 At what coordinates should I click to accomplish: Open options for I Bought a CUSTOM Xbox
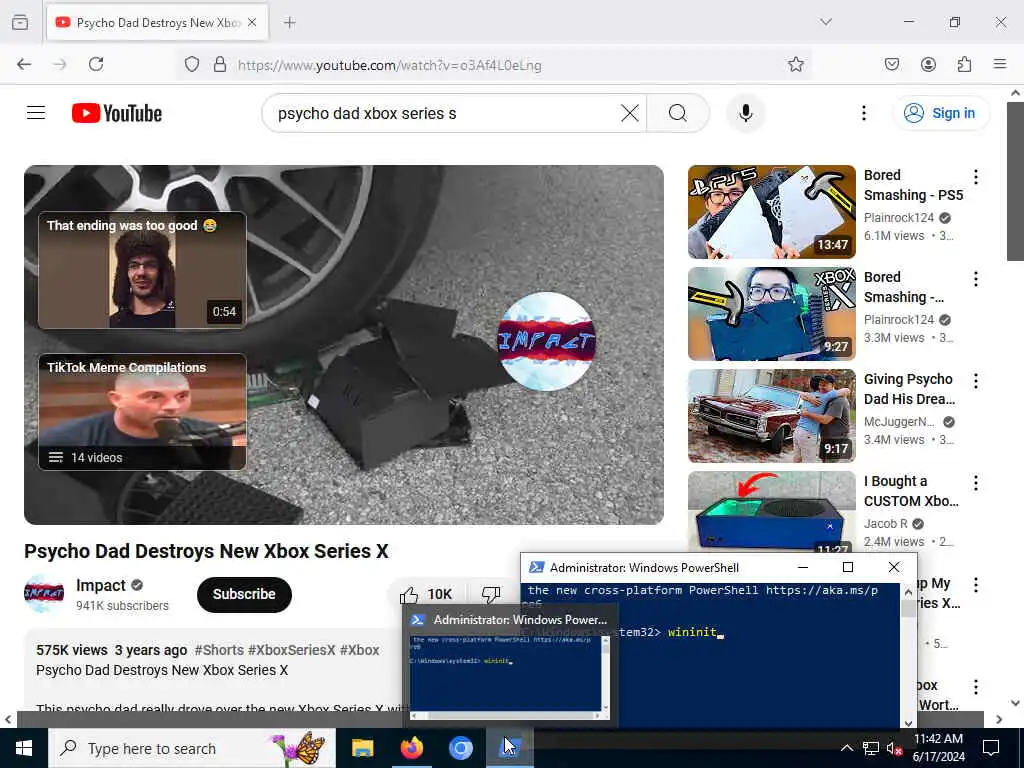pyautogui.click(x=976, y=483)
